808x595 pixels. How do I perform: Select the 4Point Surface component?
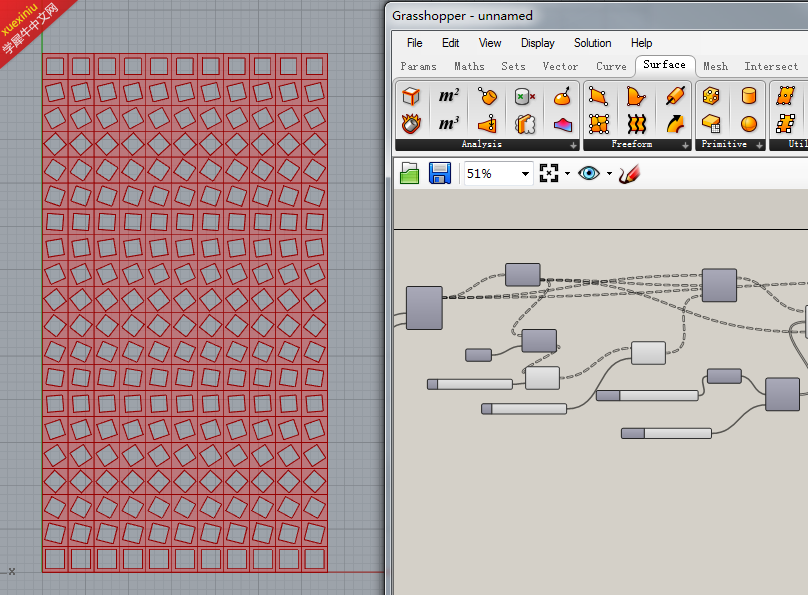(x=599, y=96)
